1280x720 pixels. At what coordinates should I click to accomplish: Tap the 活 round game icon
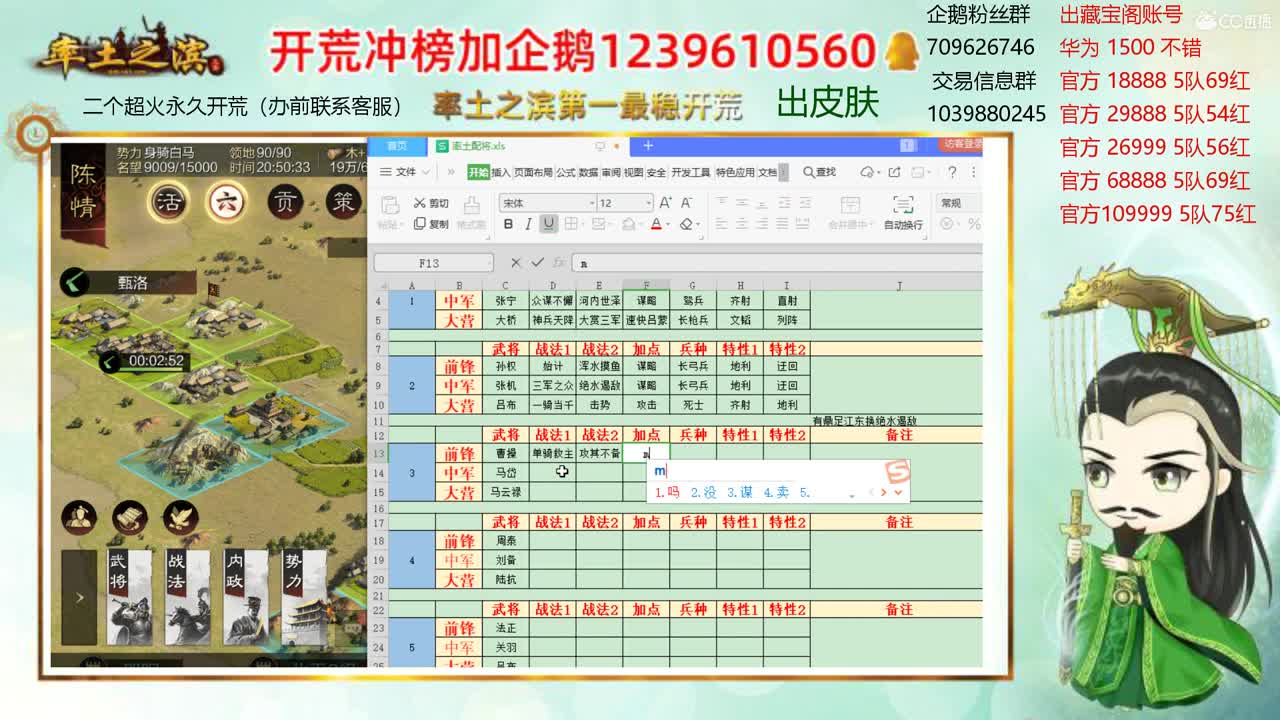(x=169, y=202)
